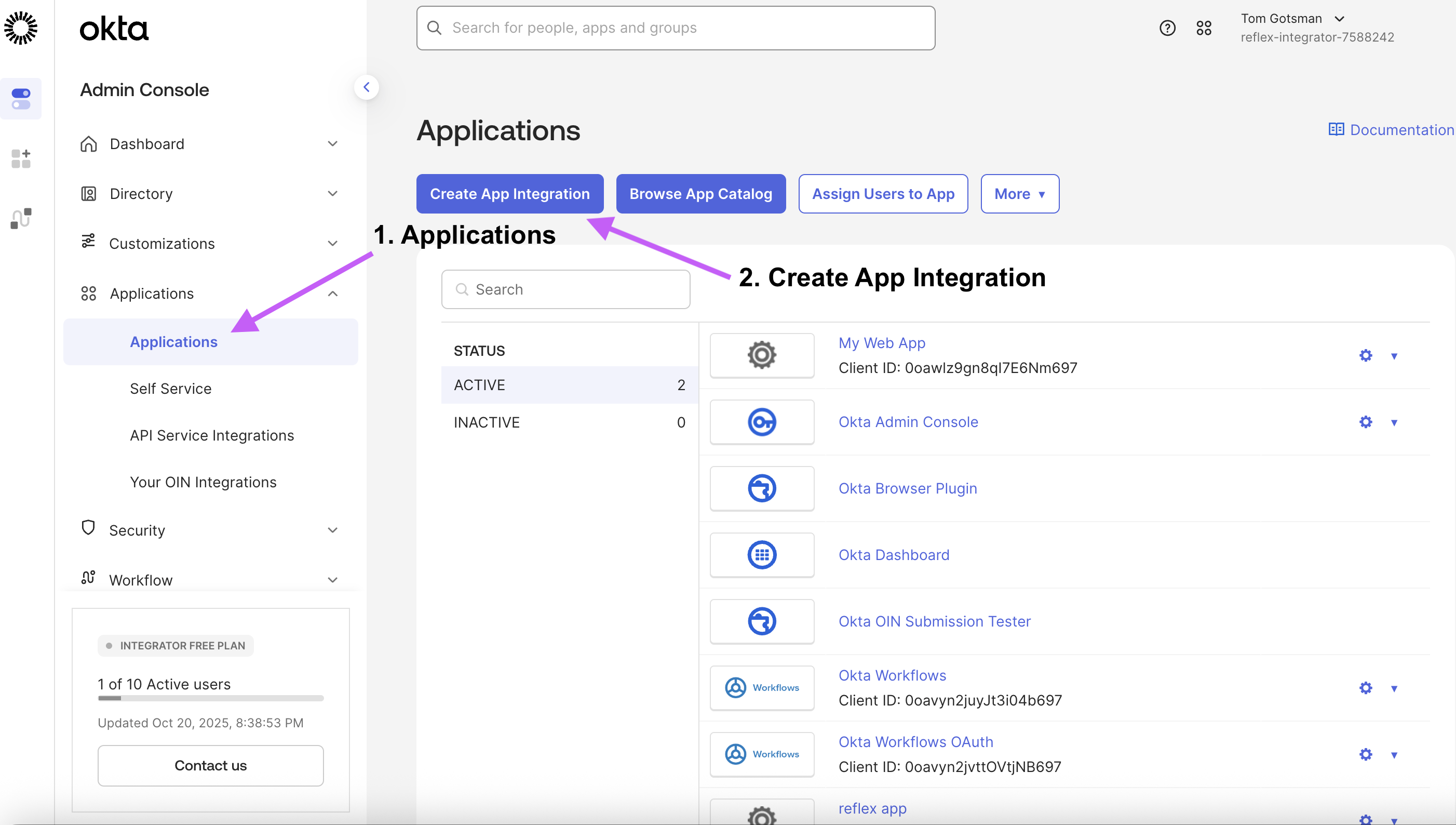Click the add apps icon in left rail
This screenshot has width=1456, height=825.
(21, 158)
